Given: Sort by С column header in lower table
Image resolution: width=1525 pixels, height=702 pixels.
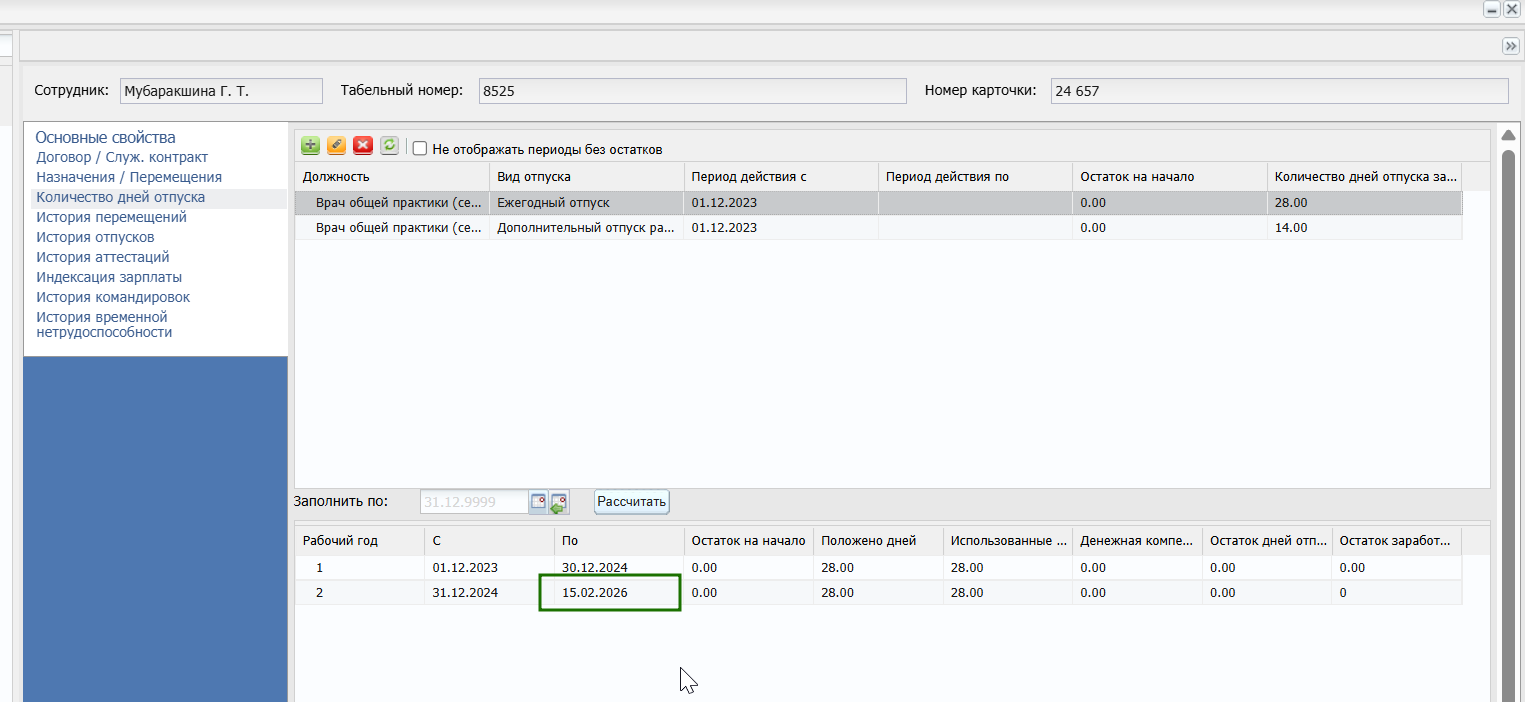Looking at the screenshot, I should [x=489, y=541].
